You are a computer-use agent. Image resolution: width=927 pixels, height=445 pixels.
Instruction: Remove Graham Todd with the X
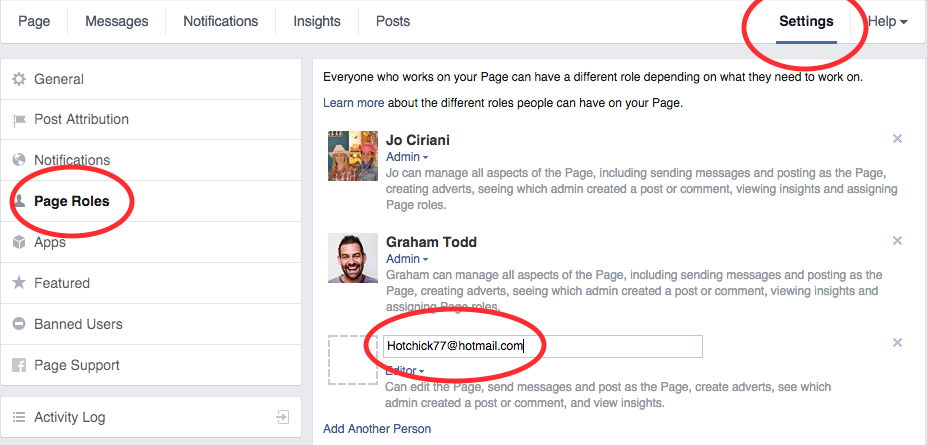point(897,241)
